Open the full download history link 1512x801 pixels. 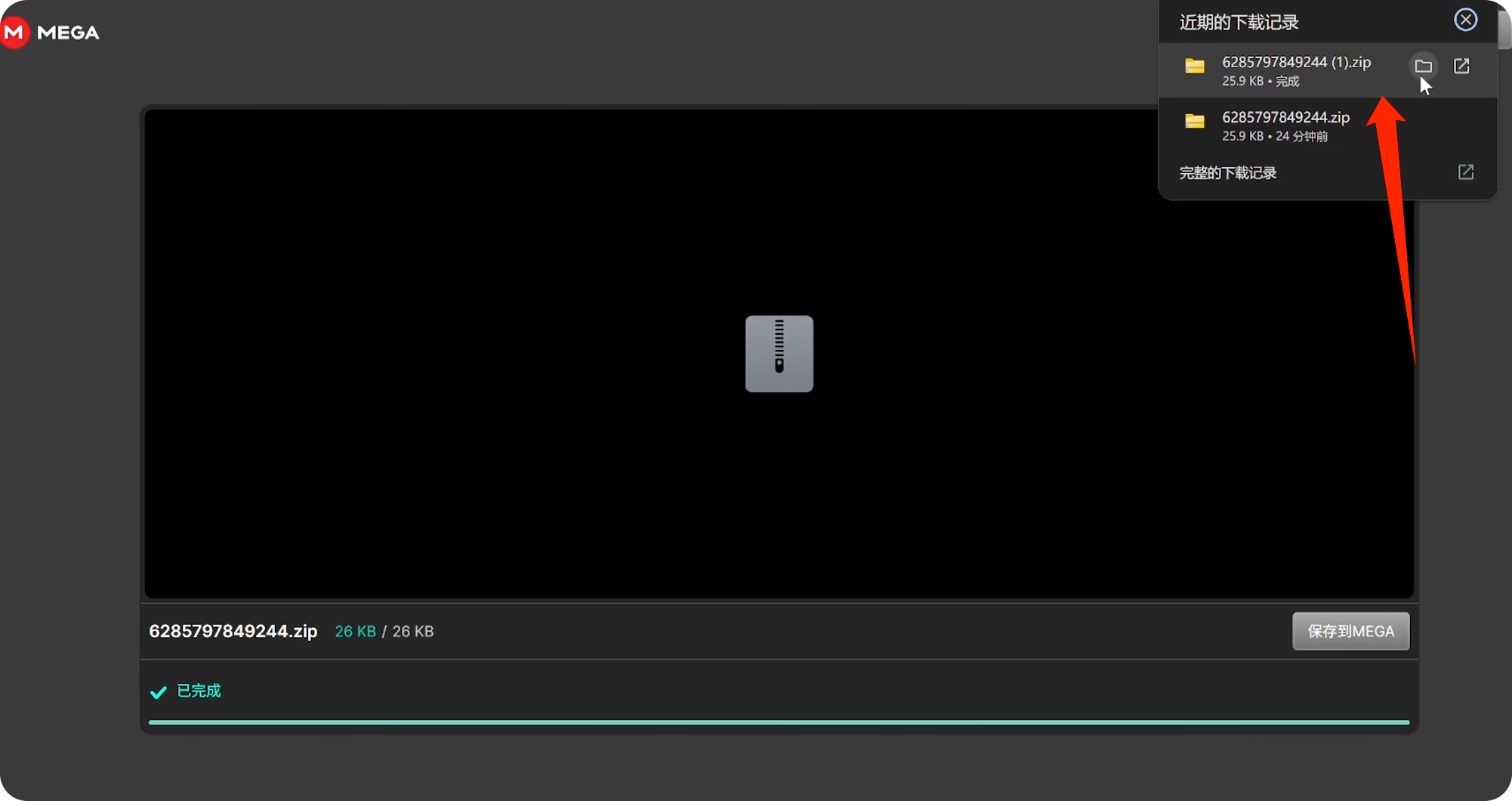(1227, 173)
